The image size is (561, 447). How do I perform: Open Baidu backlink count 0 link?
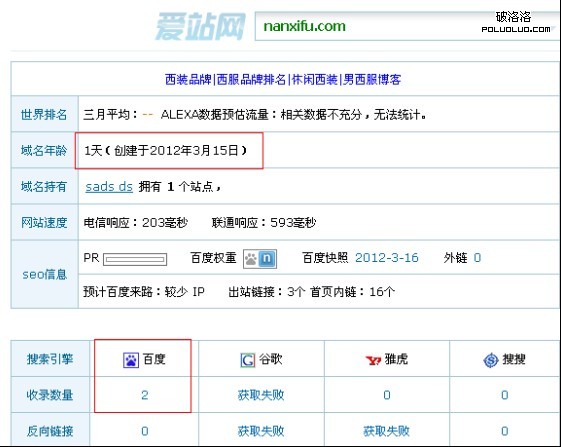(145, 431)
